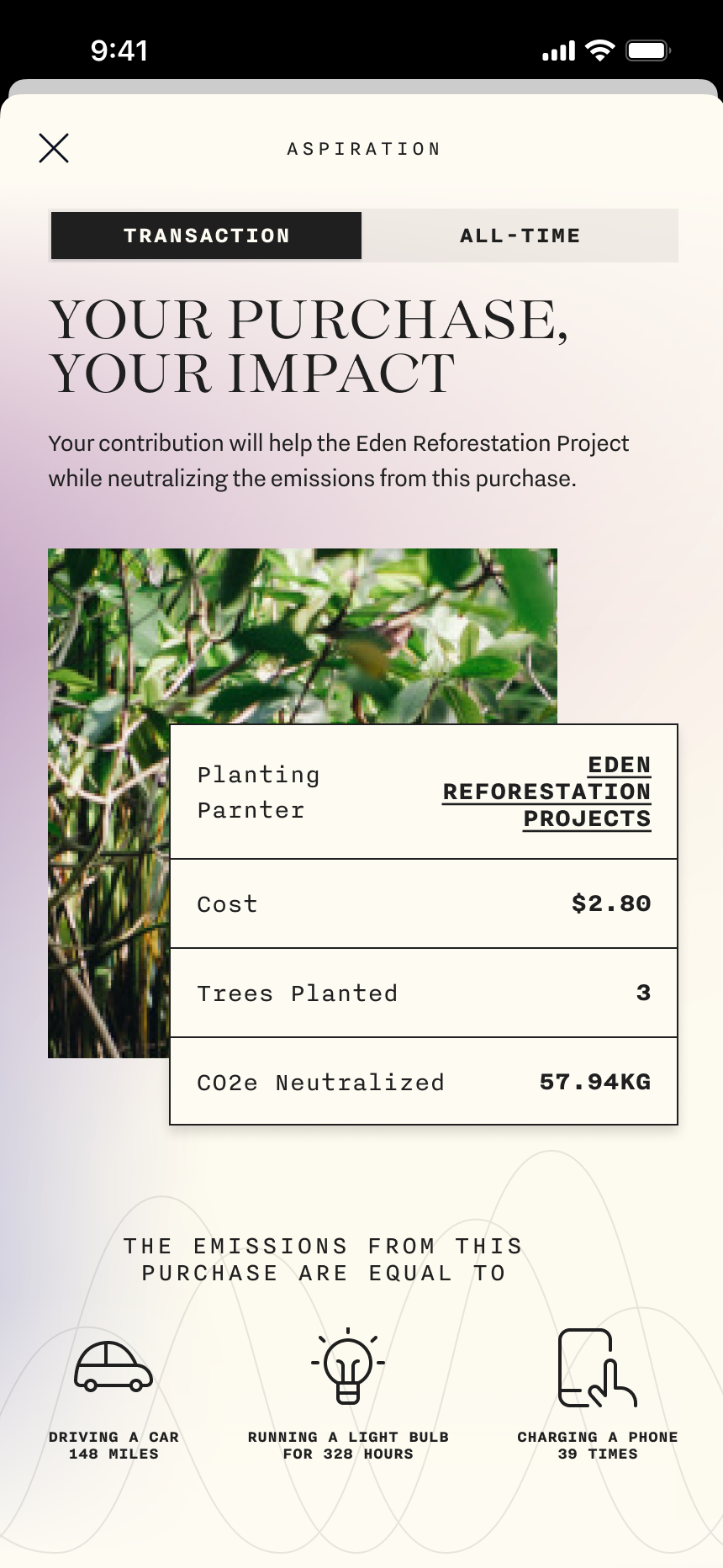This screenshot has height=1568, width=723.
Task: Tap the car icon for driving equivalent
Action: [113, 1366]
